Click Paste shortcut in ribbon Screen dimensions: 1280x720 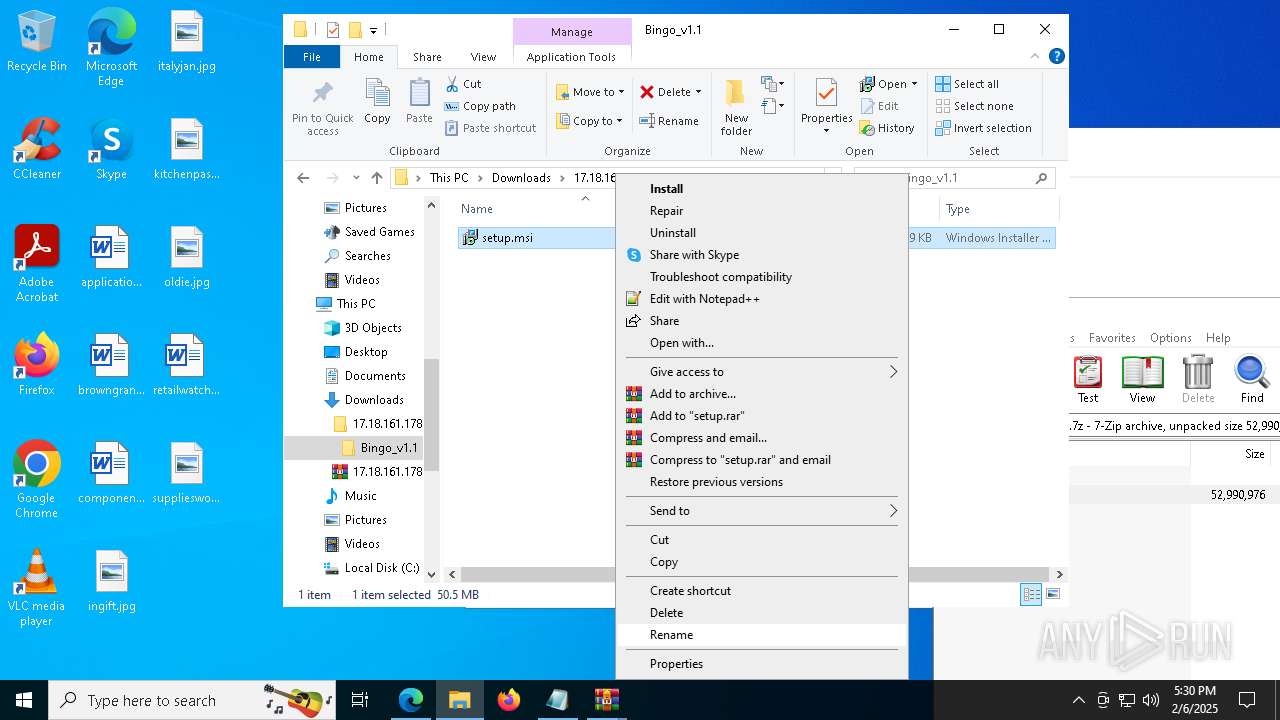490,128
